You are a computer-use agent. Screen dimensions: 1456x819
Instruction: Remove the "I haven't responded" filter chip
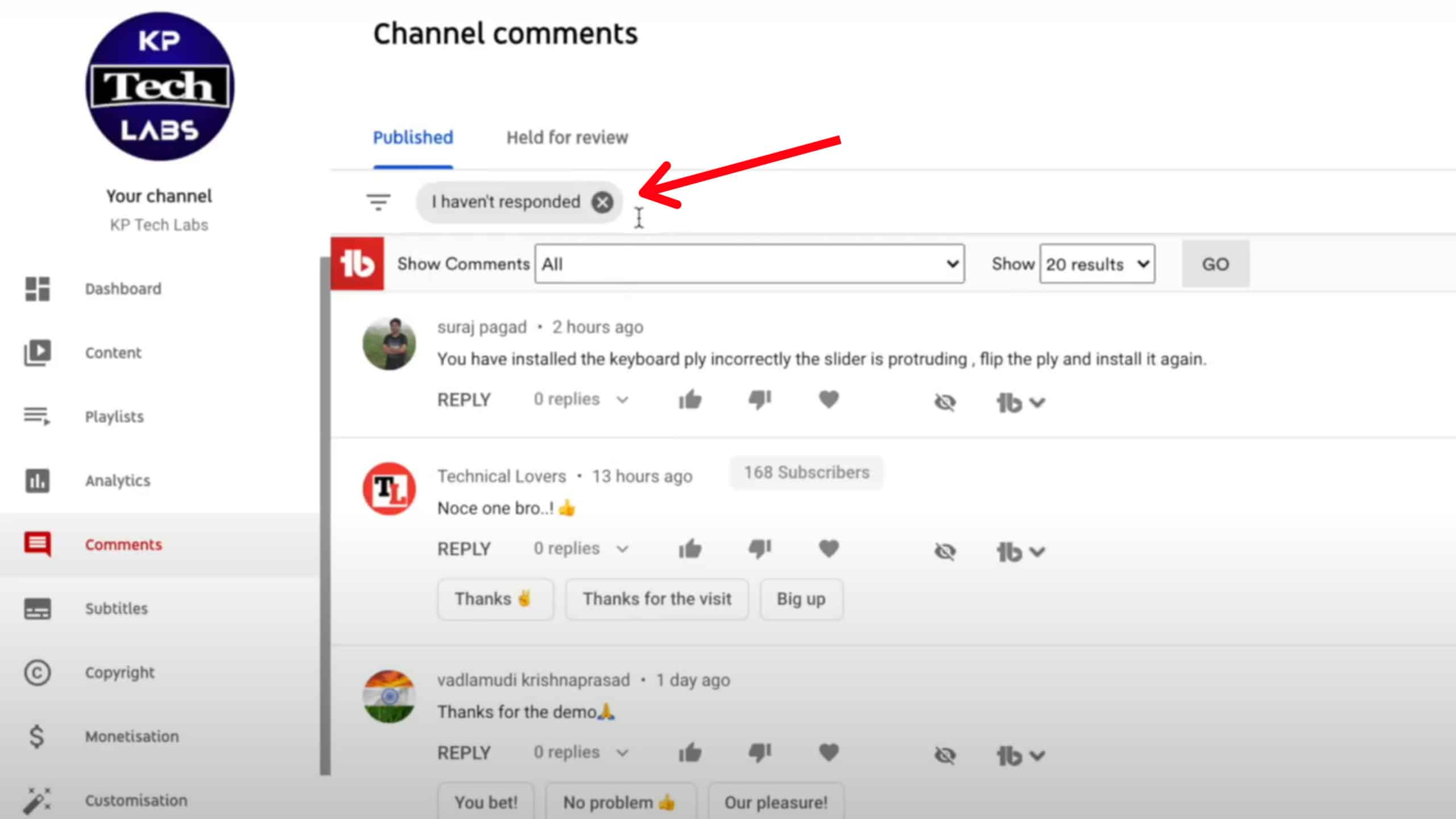point(602,202)
